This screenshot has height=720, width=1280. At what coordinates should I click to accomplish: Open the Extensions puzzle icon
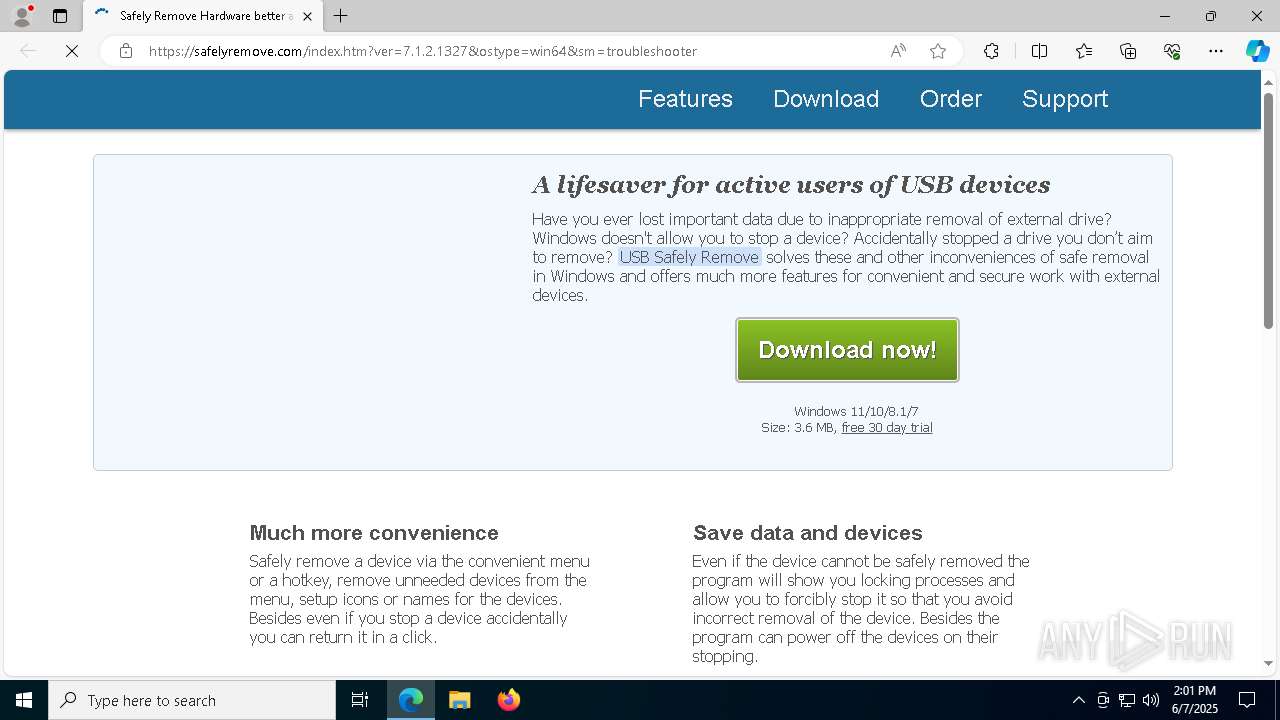[991, 51]
